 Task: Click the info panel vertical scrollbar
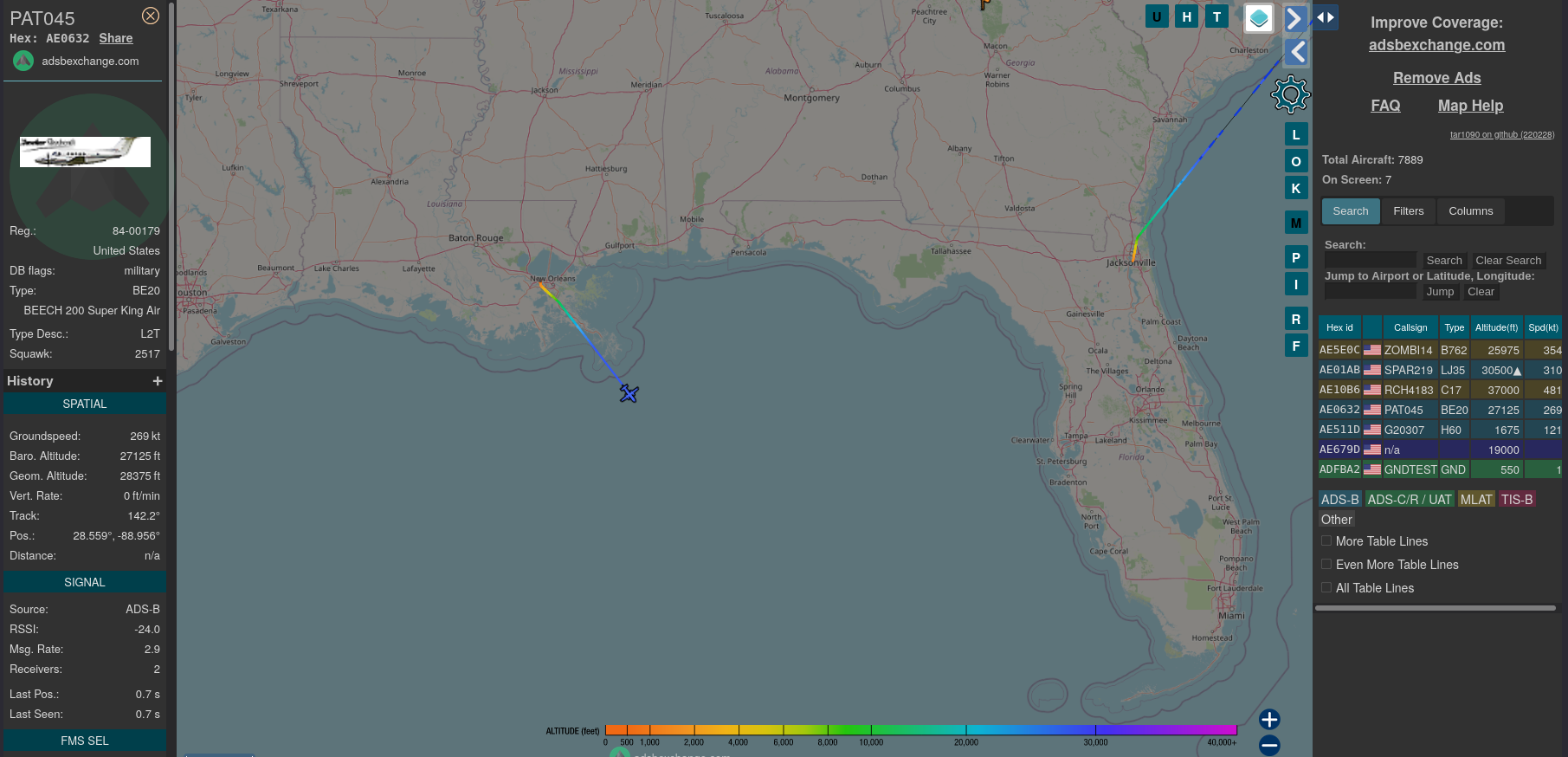click(171, 178)
